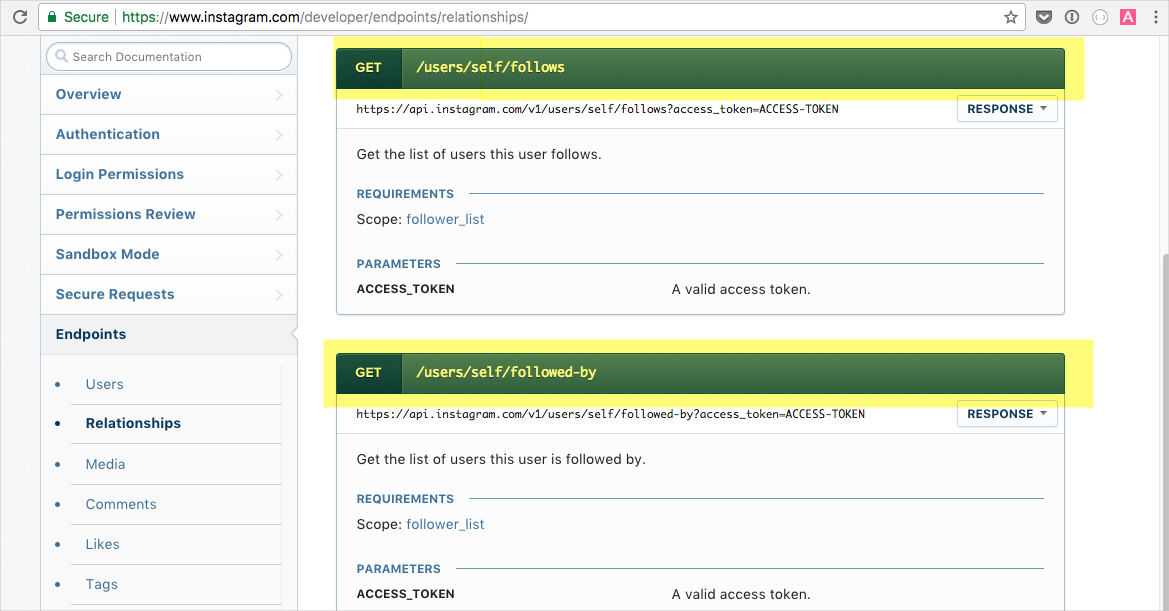Open the RESPONSE dropdown for /users/self/followed-by
Image resolution: width=1169 pixels, height=611 pixels.
coord(1006,413)
